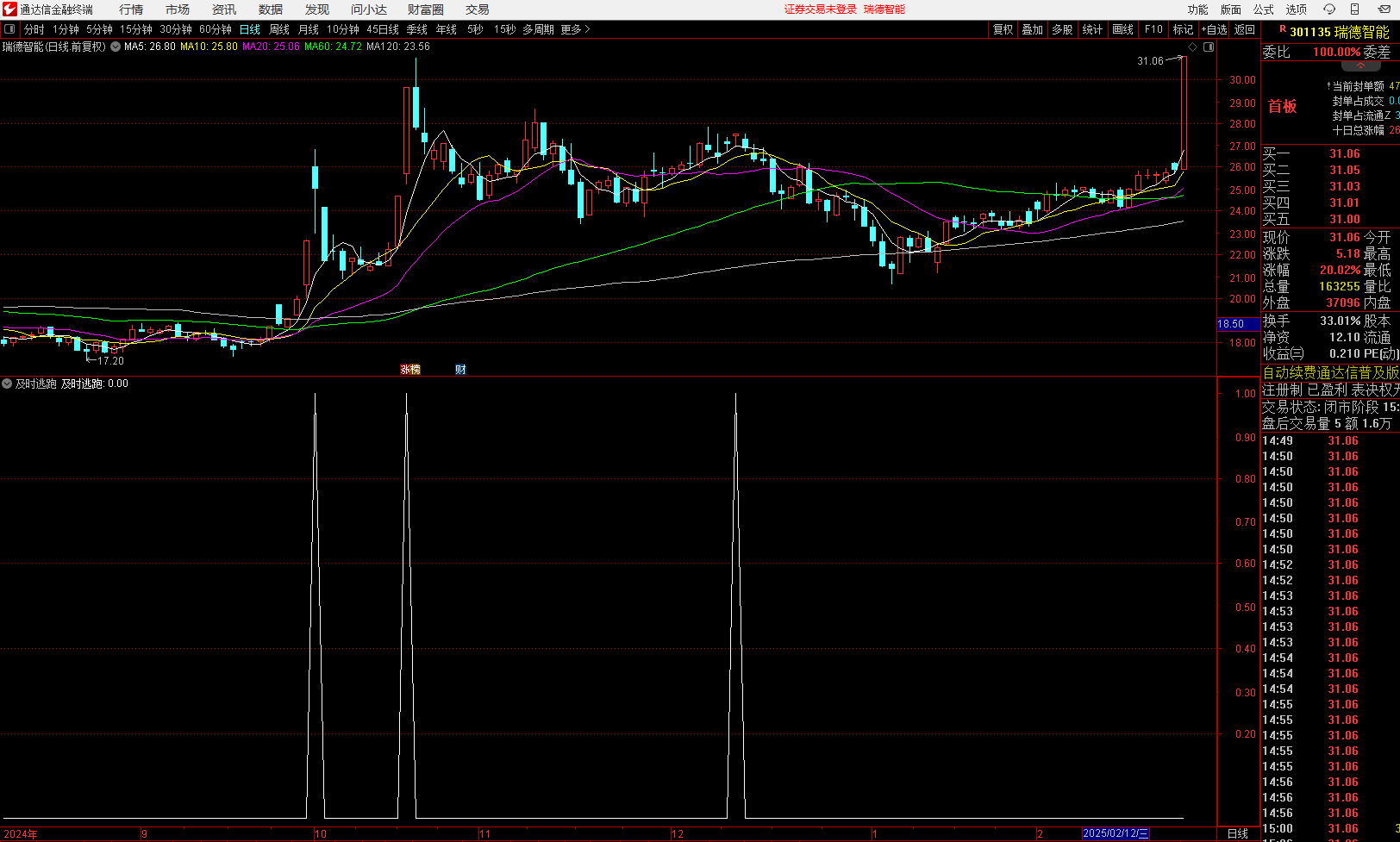Open the 发现 menu
Viewport: 1400px width, 842px height.
pos(317,9)
